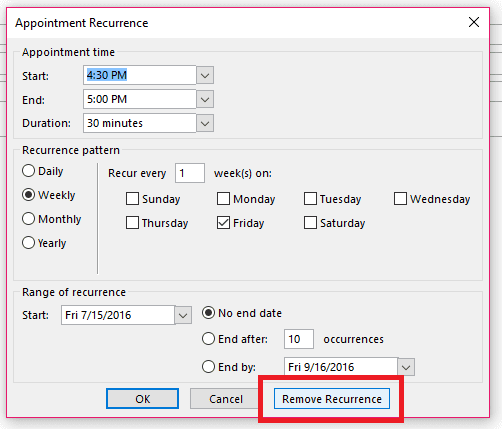
Task: Choose the Monthly recurrence option
Action: (x=28, y=219)
